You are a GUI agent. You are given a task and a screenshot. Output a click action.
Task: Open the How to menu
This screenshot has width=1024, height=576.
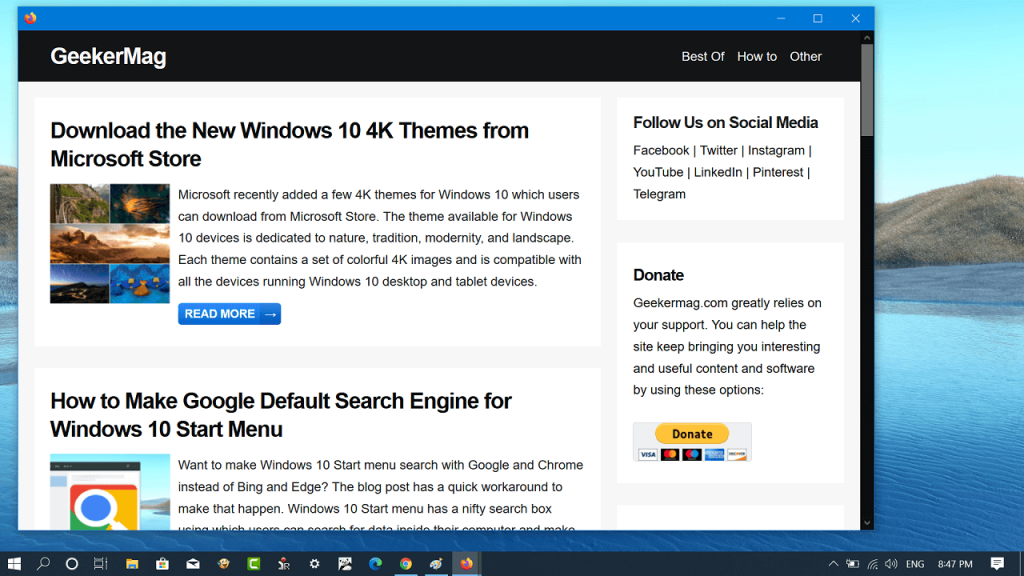[757, 57]
